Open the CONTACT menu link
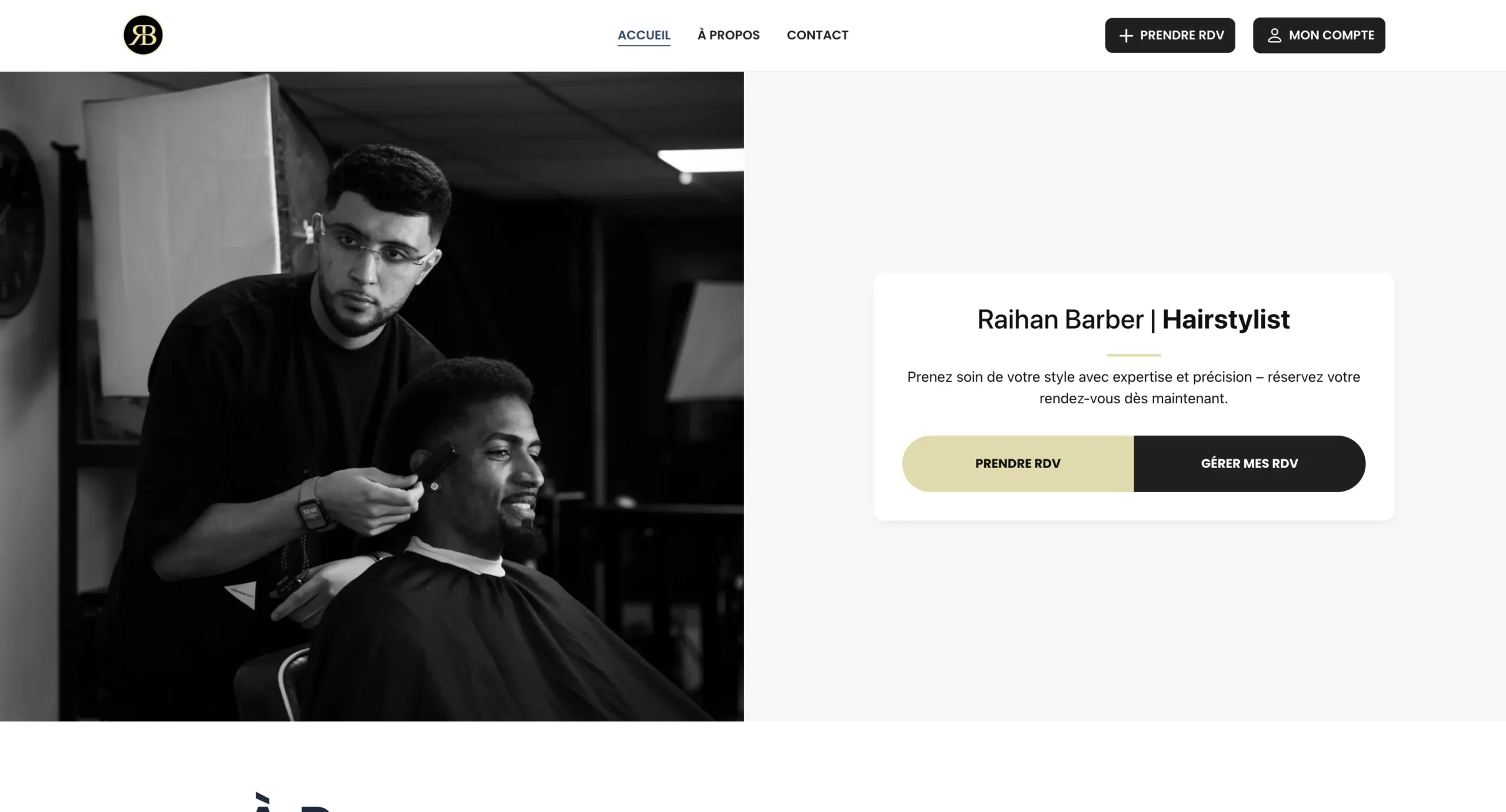The width and height of the screenshot is (1506, 812). click(817, 35)
